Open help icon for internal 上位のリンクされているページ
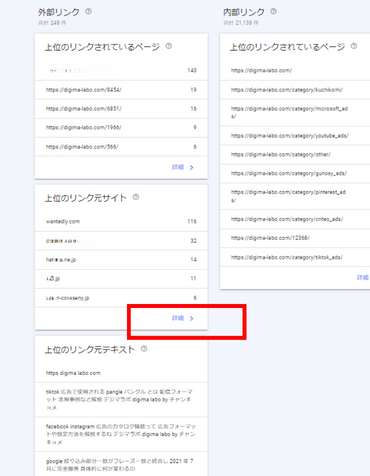The image size is (370, 476). tap(354, 46)
